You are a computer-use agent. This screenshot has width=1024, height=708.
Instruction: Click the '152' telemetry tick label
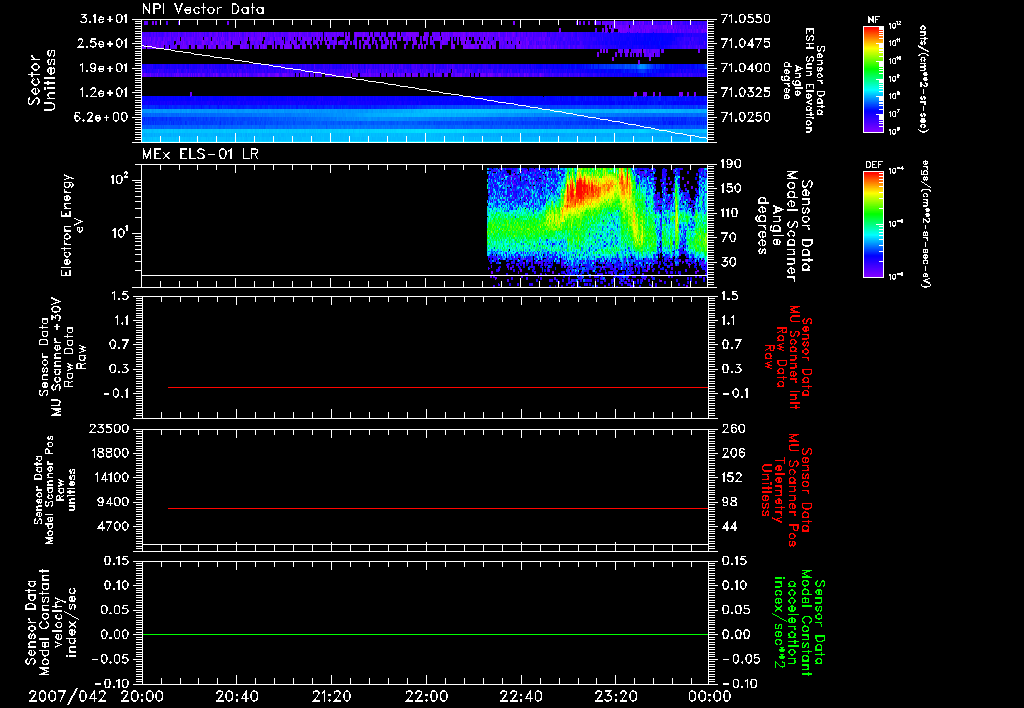click(733, 477)
